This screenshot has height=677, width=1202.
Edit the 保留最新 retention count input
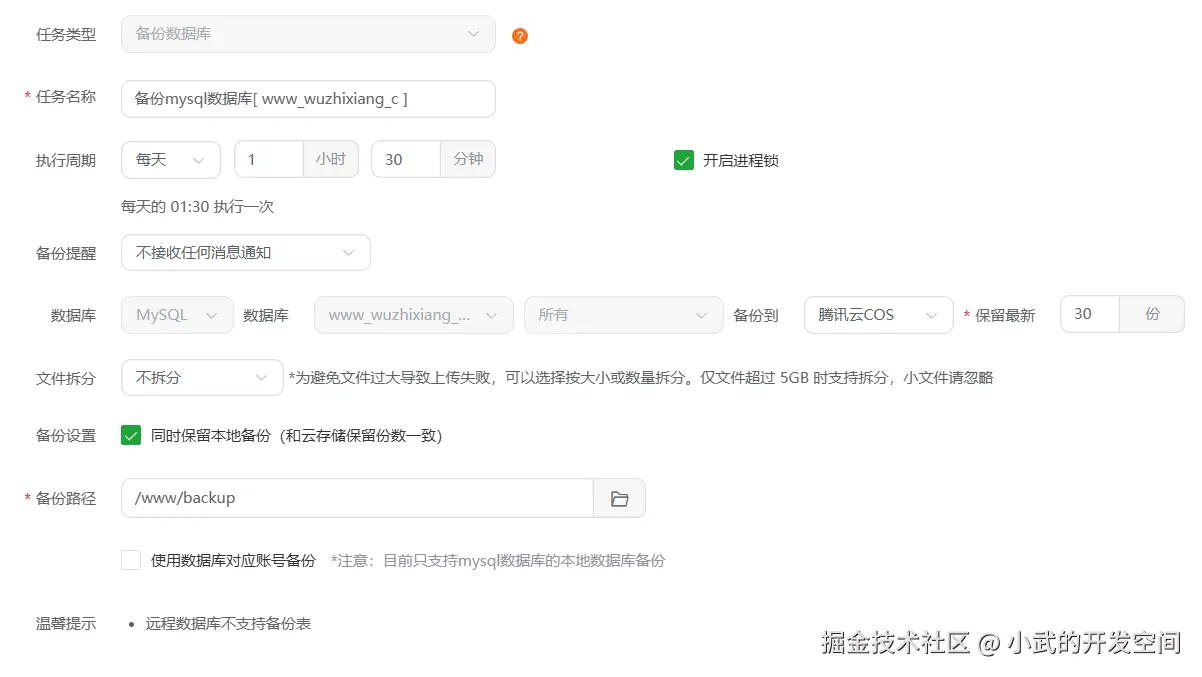click(x=1089, y=314)
